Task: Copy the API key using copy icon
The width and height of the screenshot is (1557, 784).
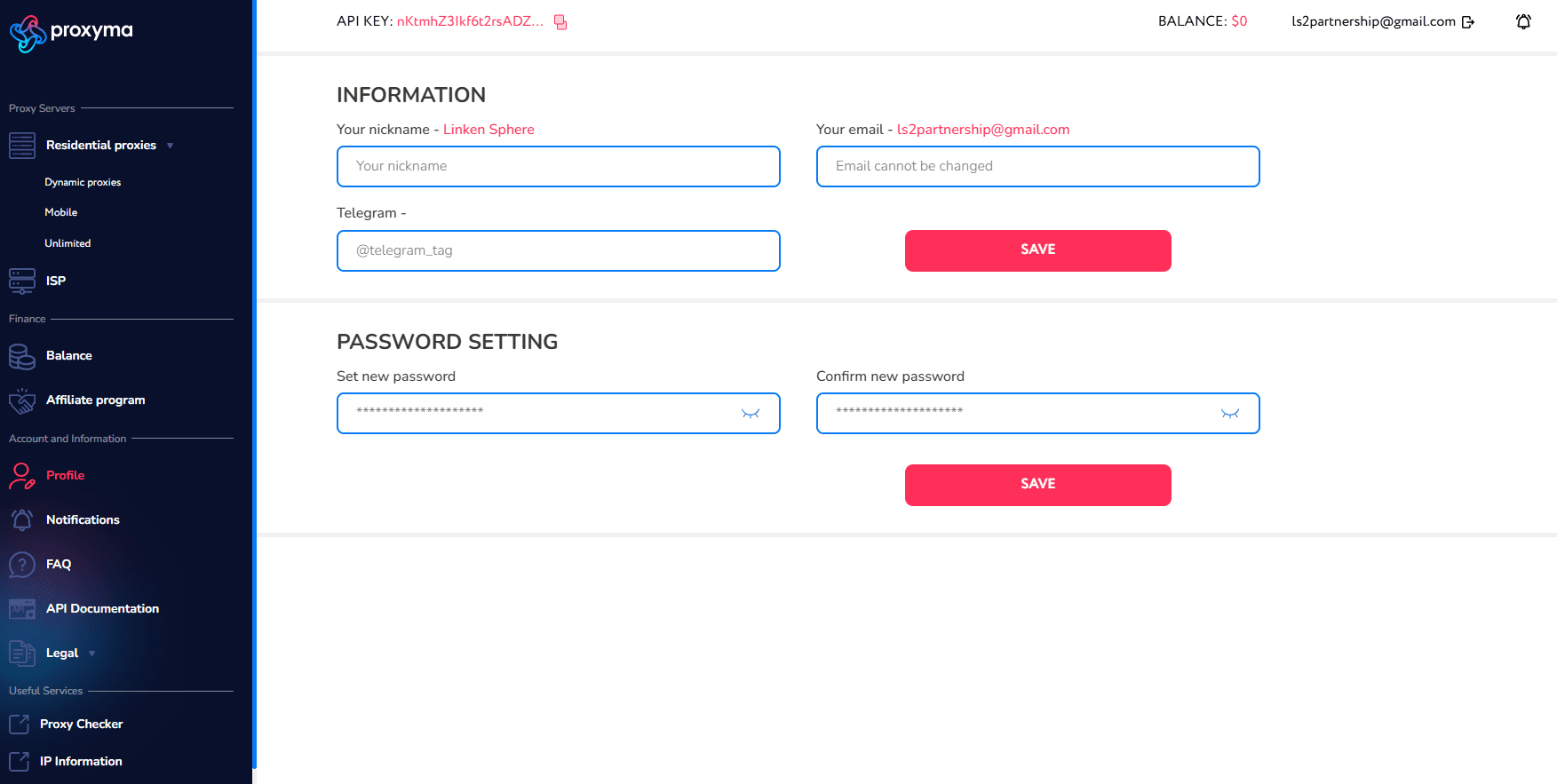Action: click(560, 22)
